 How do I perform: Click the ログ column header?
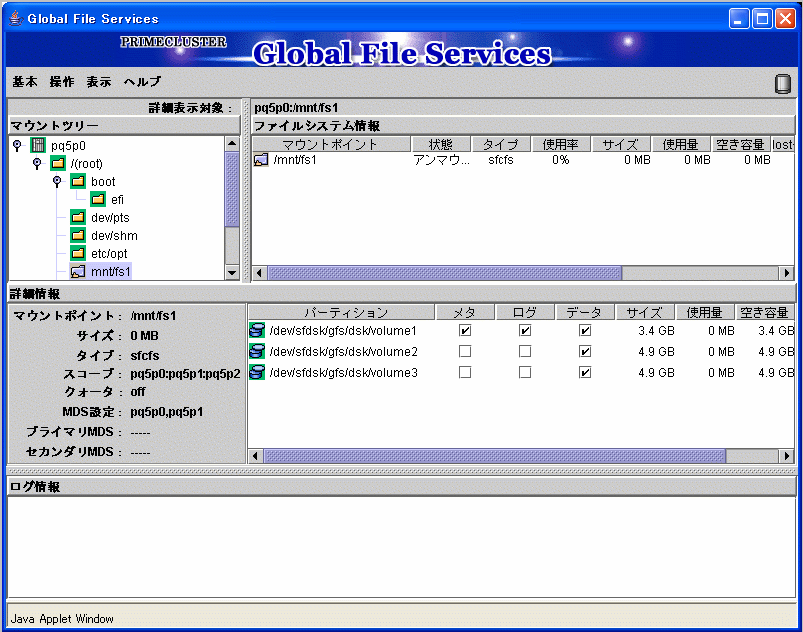point(525,312)
